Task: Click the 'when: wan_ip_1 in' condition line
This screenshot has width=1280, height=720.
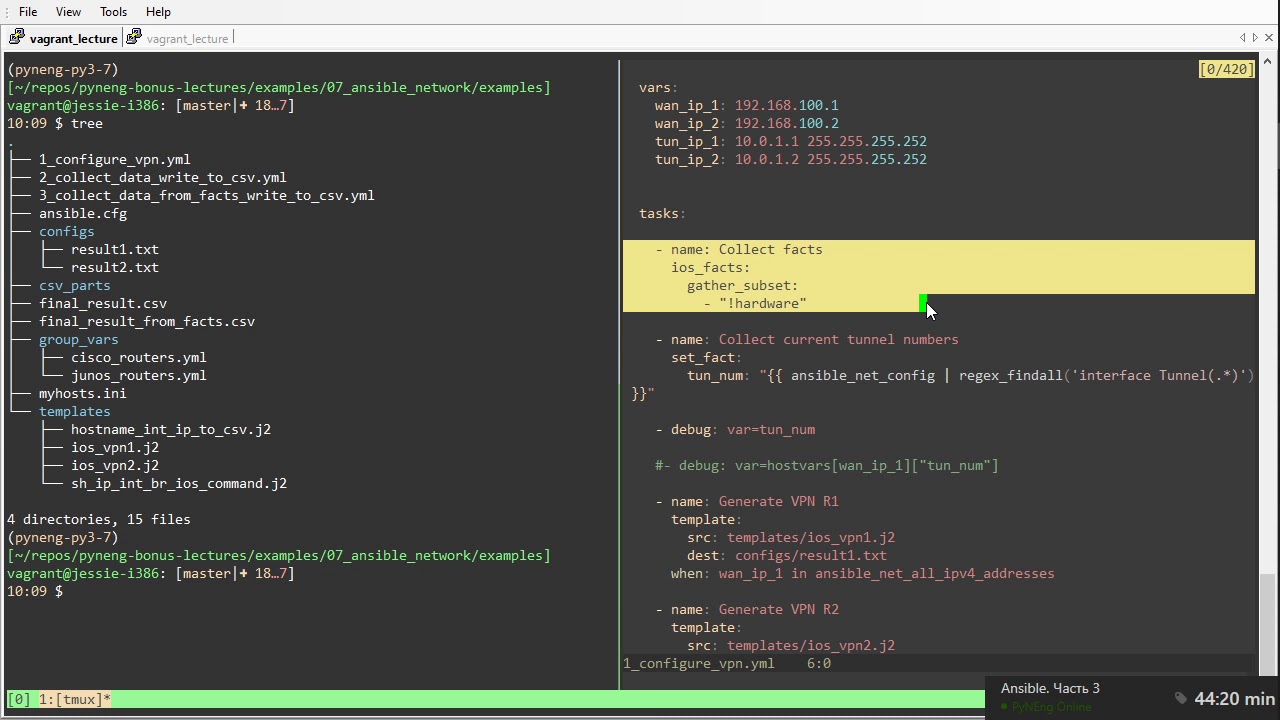Action: click(863, 573)
